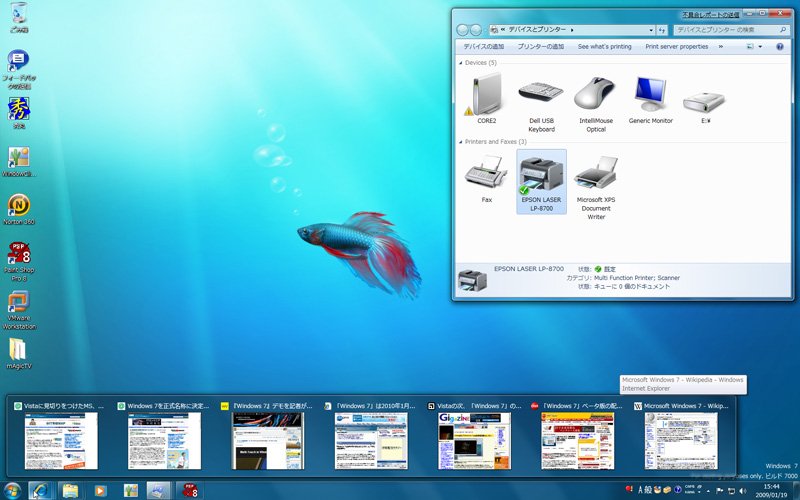The height and width of the screenshot is (500, 800).
Task: Open the CORE2 computer device
Action: 486,98
